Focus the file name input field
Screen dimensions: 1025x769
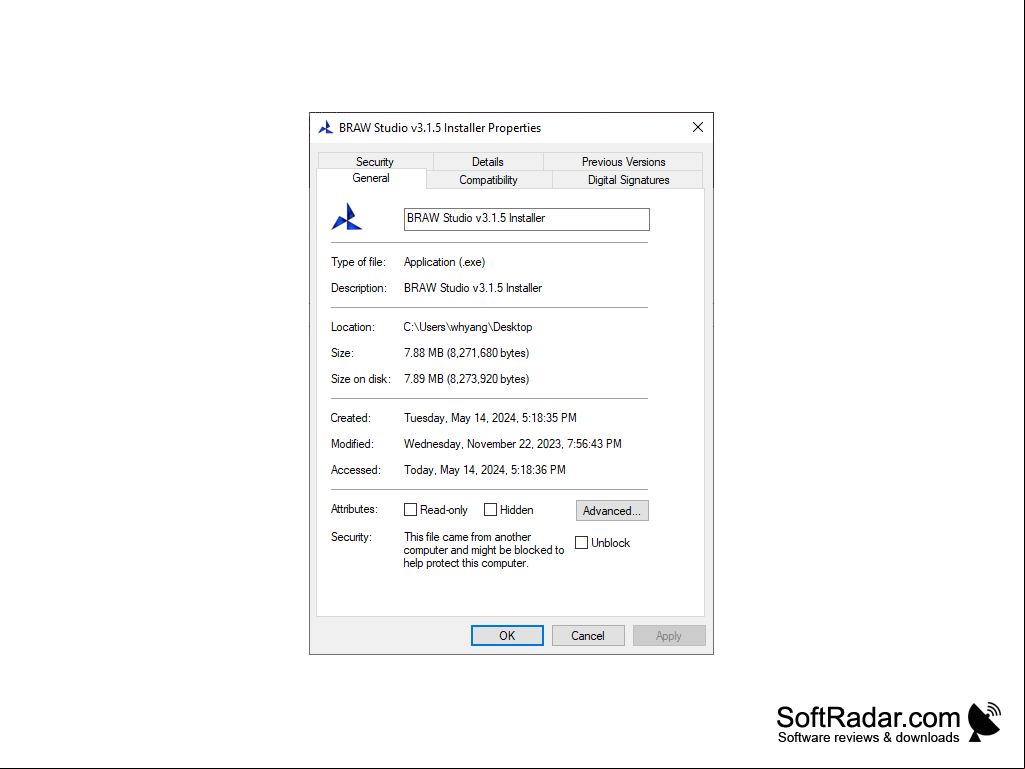tap(527, 219)
